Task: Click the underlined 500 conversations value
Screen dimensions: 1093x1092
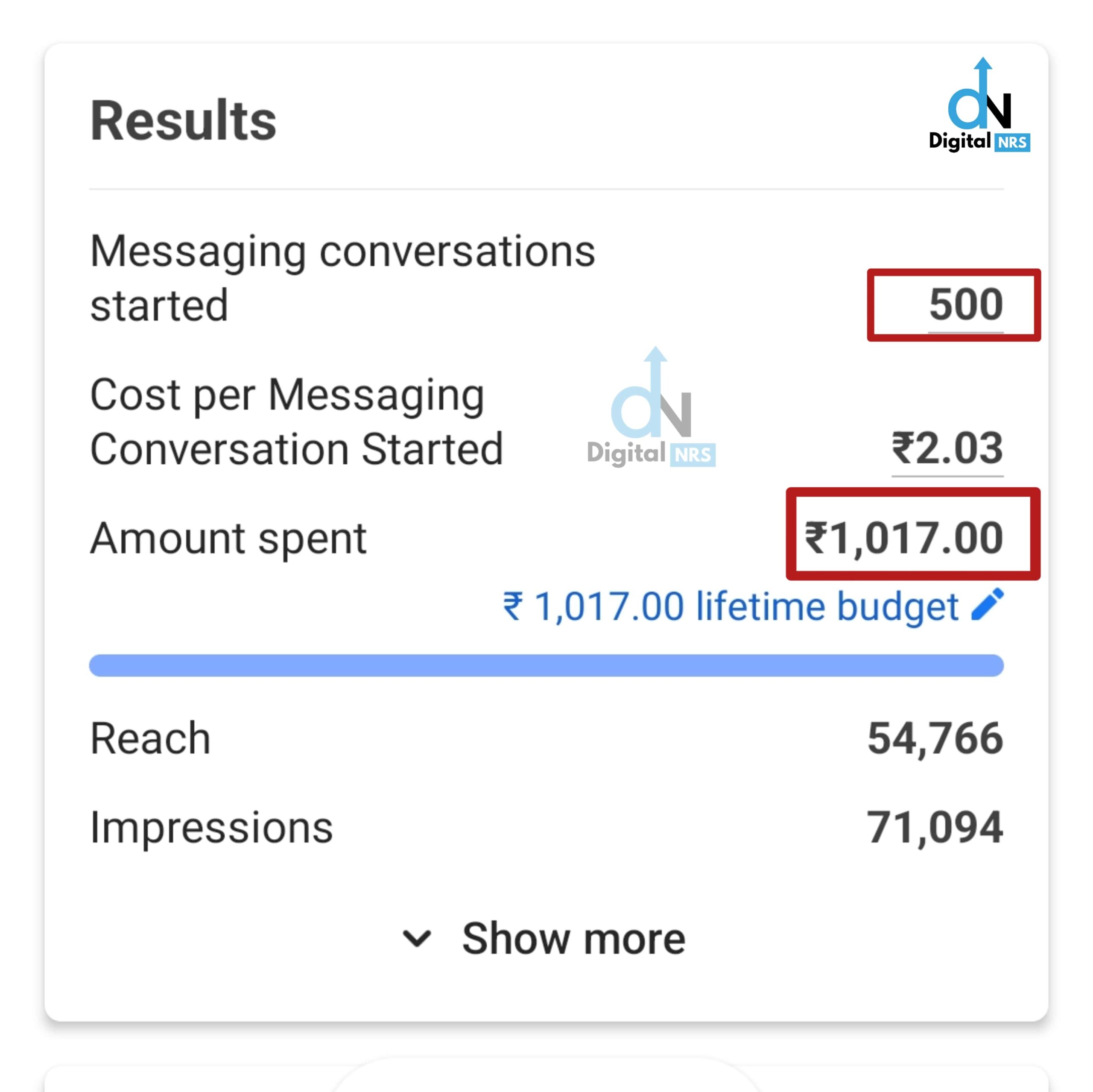Action: click(x=966, y=305)
